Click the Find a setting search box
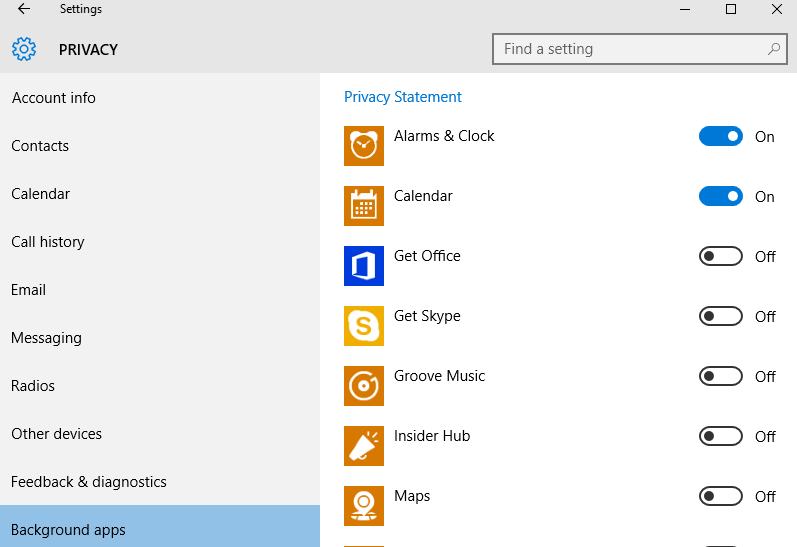The width and height of the screenshot is (797, 547). pyautogui.click(x=639, y=49)
